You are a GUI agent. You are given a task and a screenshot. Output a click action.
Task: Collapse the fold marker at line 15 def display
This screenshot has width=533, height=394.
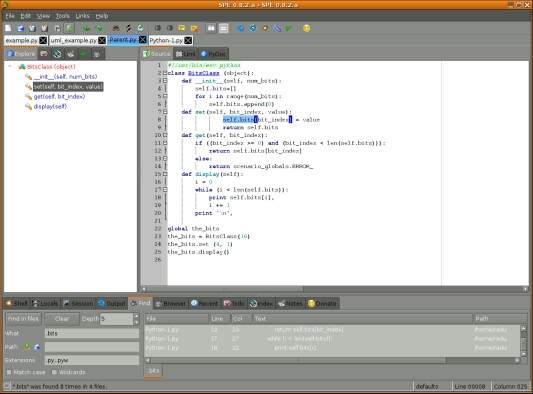[x=165, y=174]
